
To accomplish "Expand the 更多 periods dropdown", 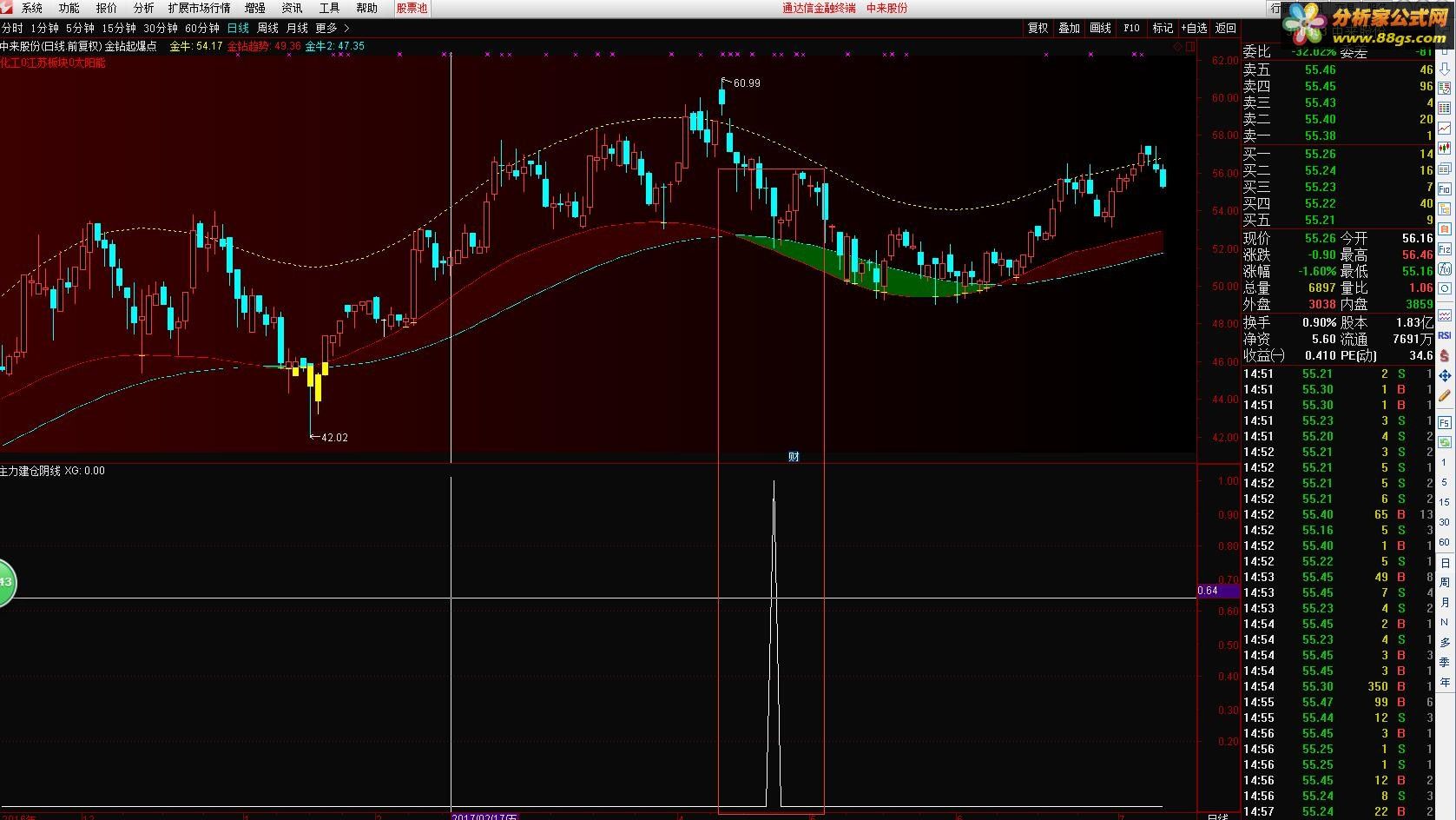I will pyautogui.click(x=332, y=28).
